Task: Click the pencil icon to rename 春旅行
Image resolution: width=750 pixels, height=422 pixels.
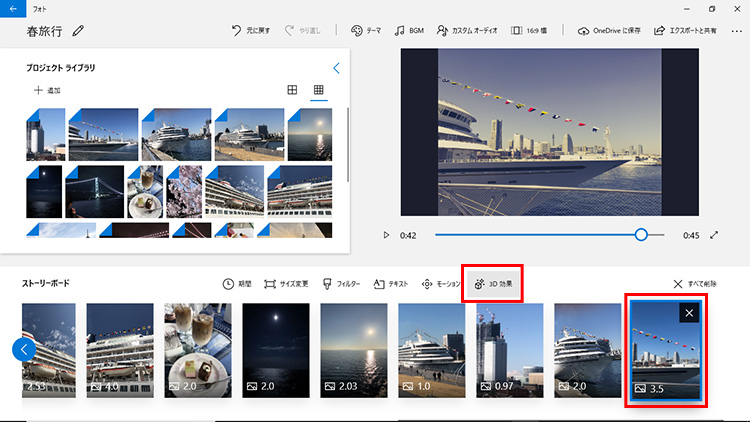Action: tap(79, 31)
